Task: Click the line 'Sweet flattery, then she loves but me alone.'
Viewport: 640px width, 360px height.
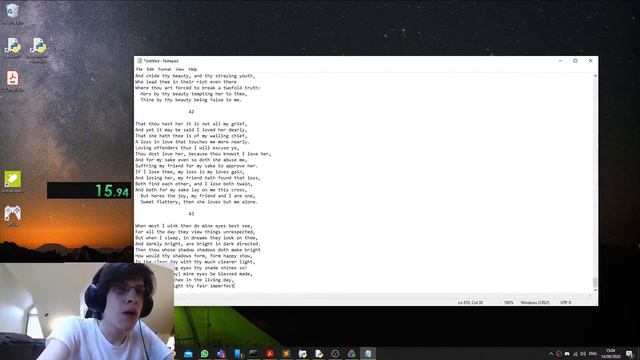Action: 199,202
